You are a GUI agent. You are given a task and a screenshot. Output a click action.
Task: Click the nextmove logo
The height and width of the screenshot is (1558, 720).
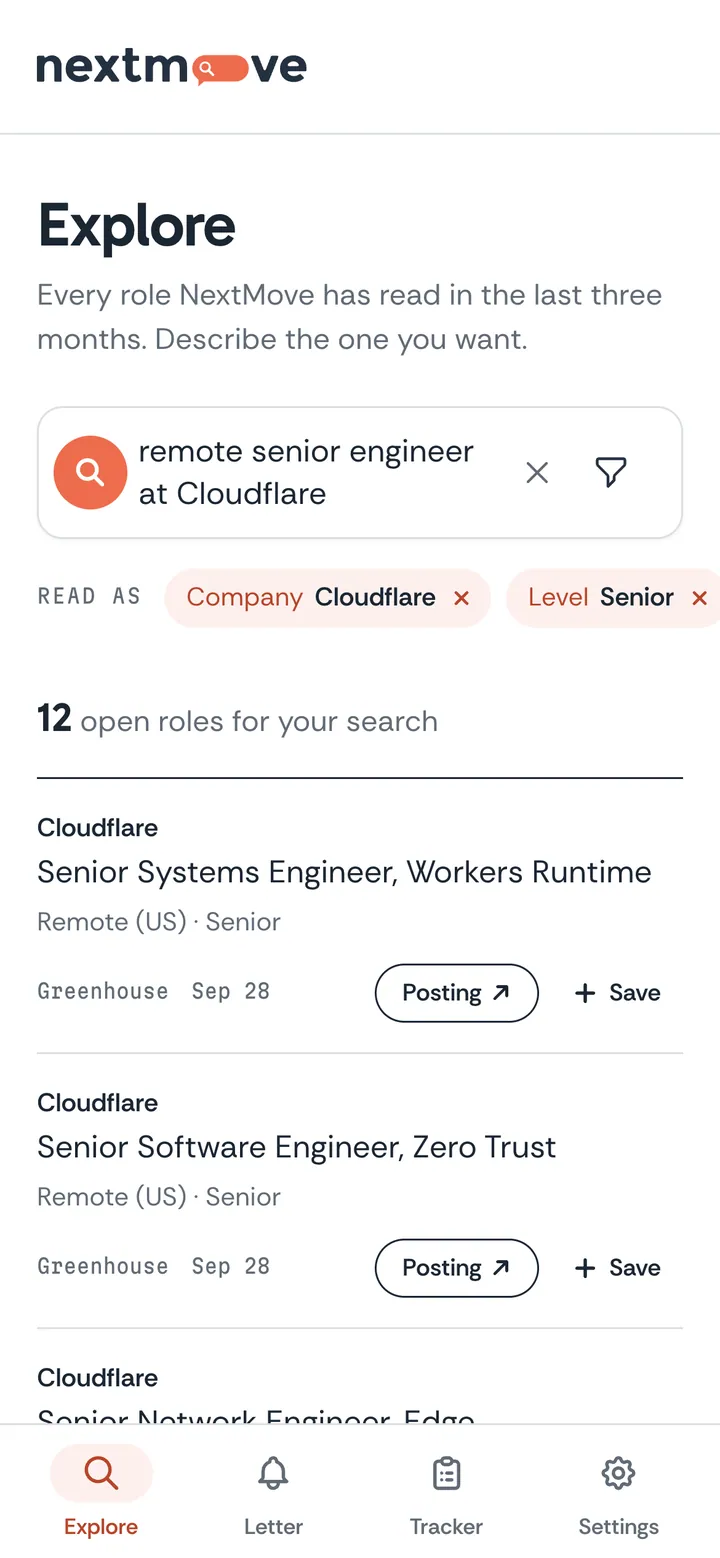coord(172,67)
